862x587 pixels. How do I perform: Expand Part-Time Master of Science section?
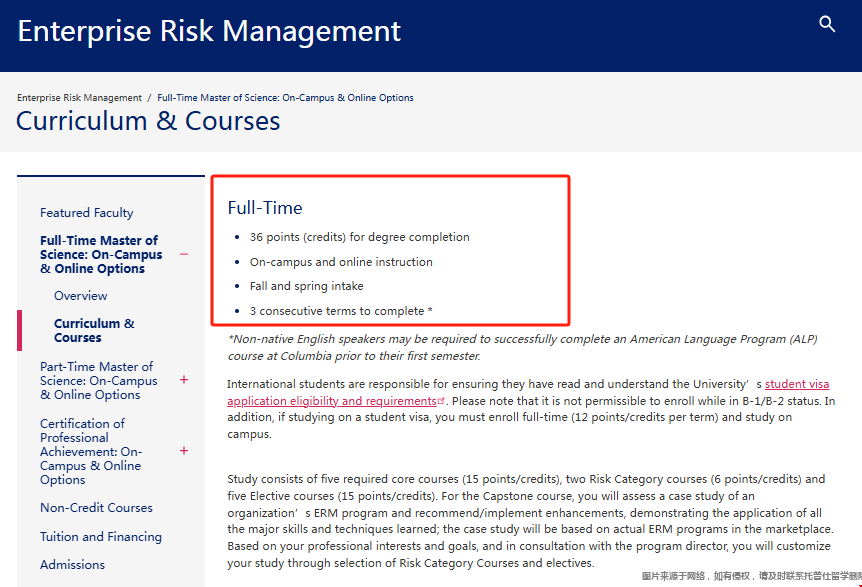pyautogui.click(x=184, y=380)
